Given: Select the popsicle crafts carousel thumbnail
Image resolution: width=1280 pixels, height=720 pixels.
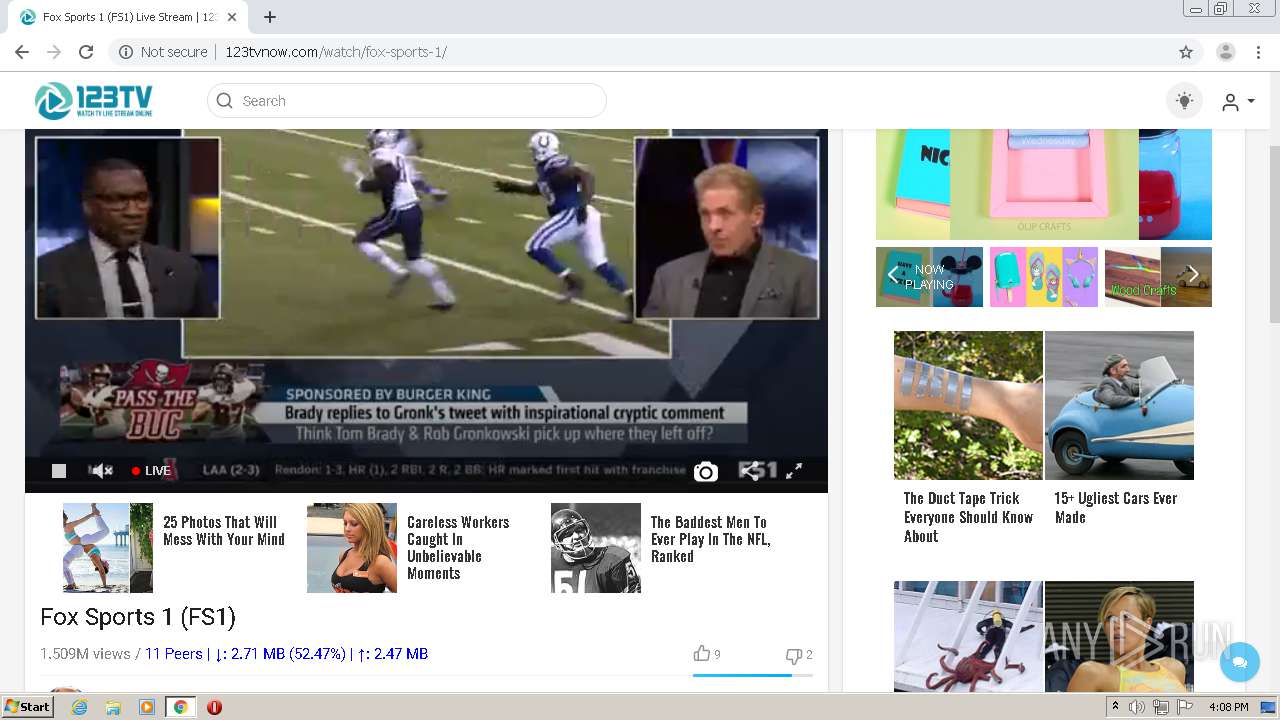Looking at the screenshot, I should click(x=1044, y=277).
